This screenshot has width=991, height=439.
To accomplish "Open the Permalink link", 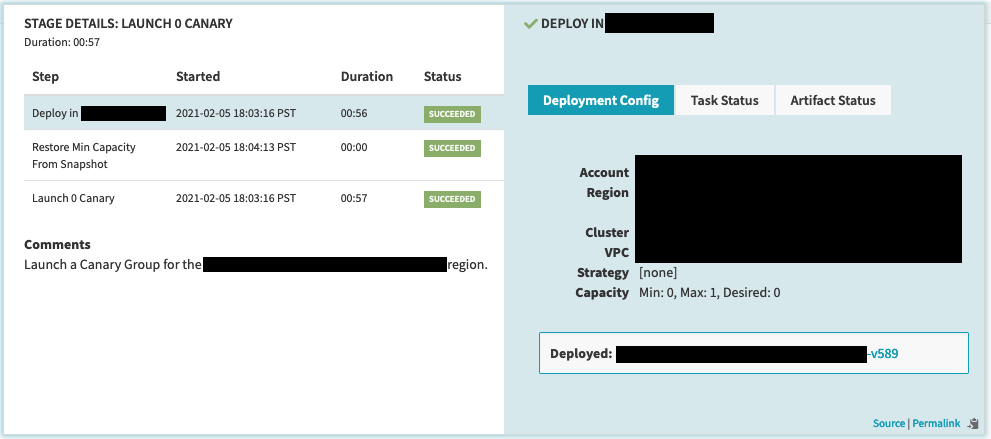I will pos(936,423).
